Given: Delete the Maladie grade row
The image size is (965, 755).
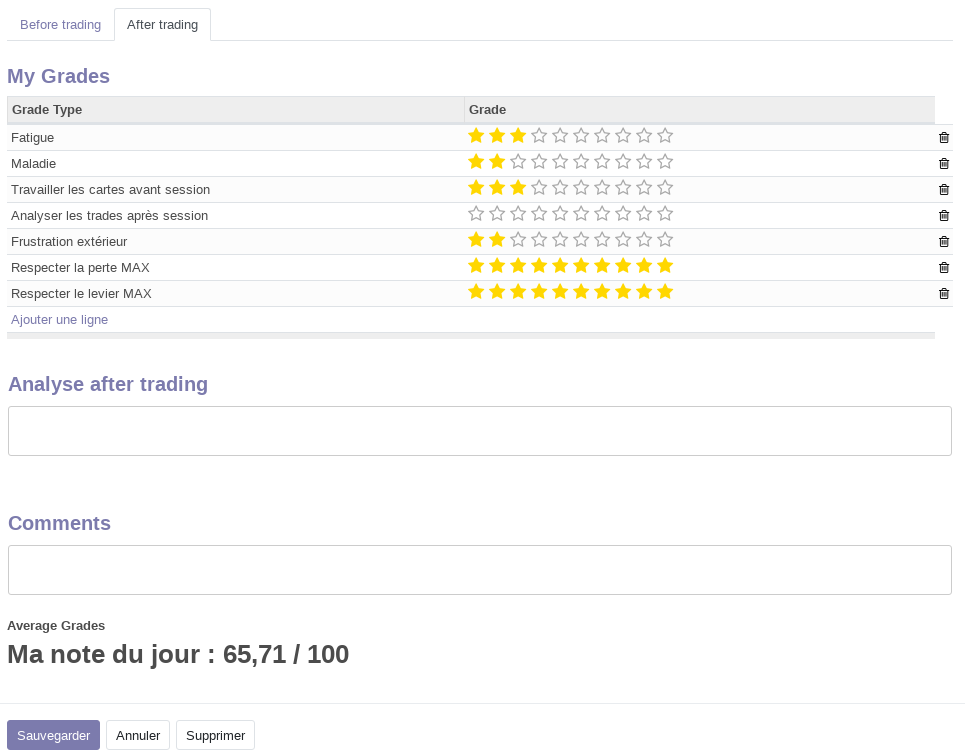Looking at the screenshot, I should (943, 164).
